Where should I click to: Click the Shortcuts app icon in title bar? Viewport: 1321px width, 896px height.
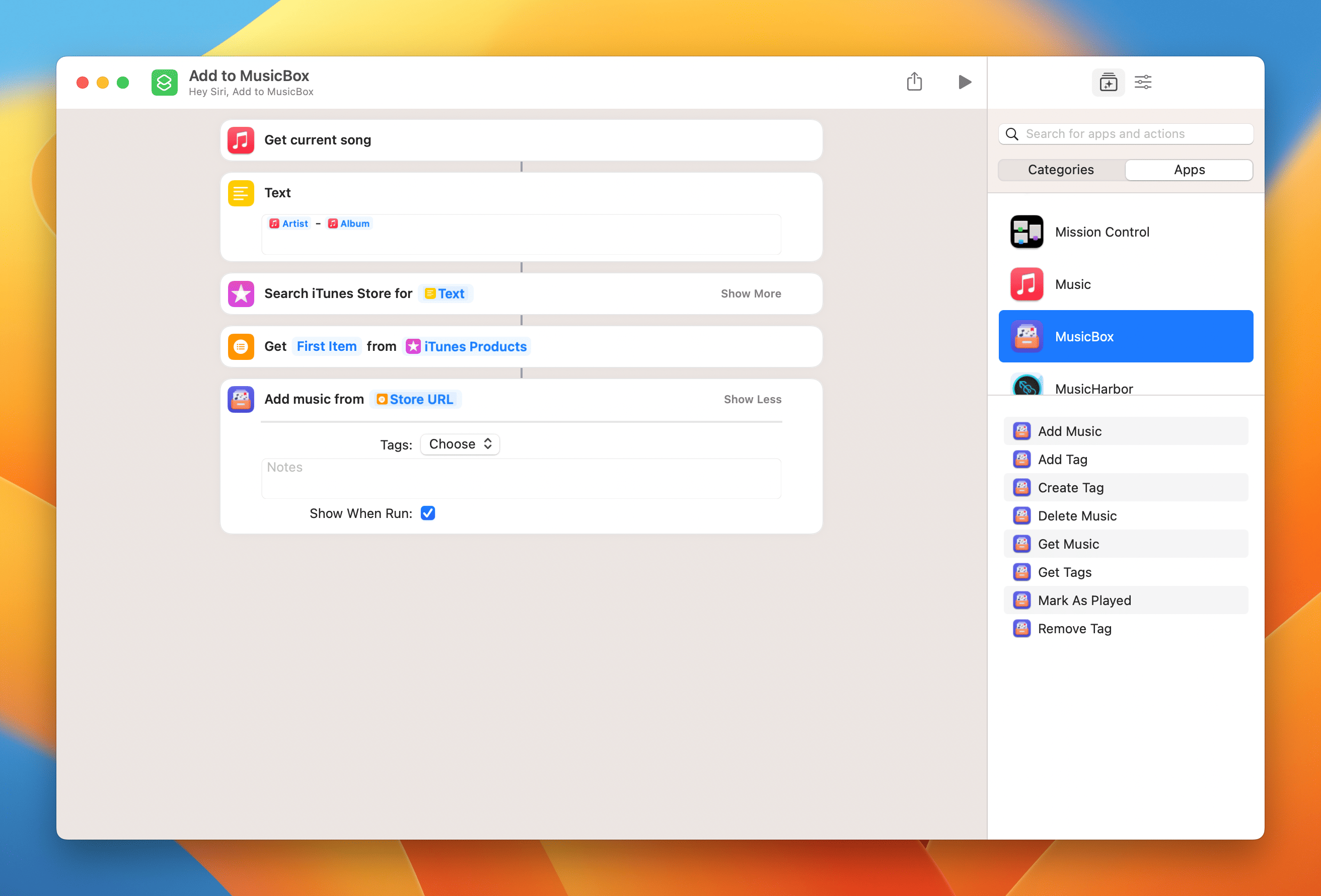tap(164, 83)
